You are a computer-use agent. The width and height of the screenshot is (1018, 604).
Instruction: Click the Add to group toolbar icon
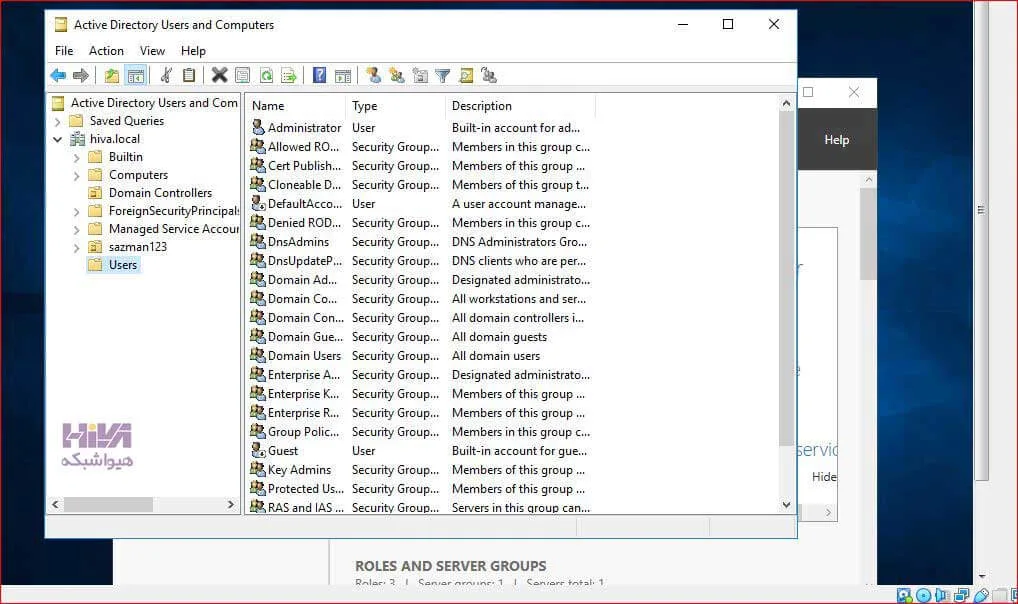(x=489, y=75)
